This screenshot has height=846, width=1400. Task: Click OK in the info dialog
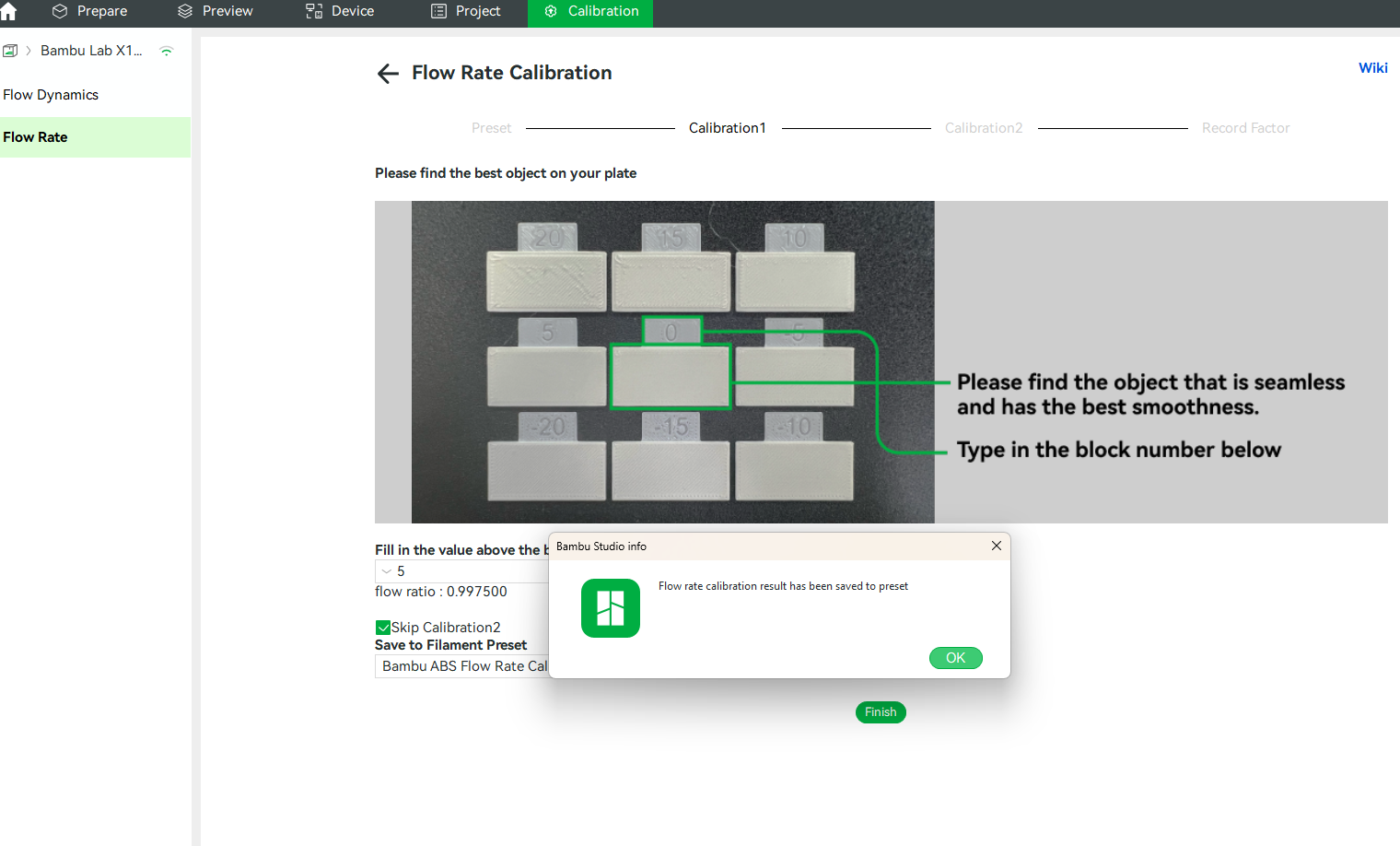956,658
